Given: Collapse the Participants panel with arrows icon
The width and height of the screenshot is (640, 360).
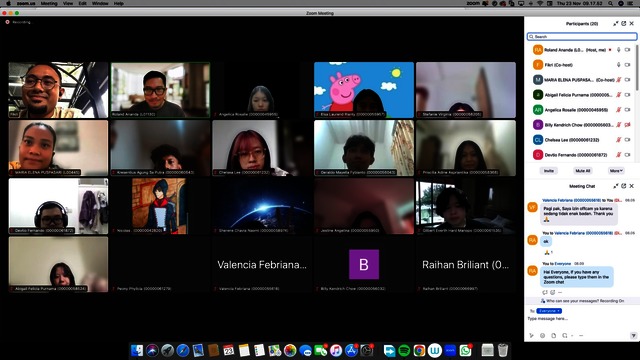Looking at the screenshot, I should [616, 24].
